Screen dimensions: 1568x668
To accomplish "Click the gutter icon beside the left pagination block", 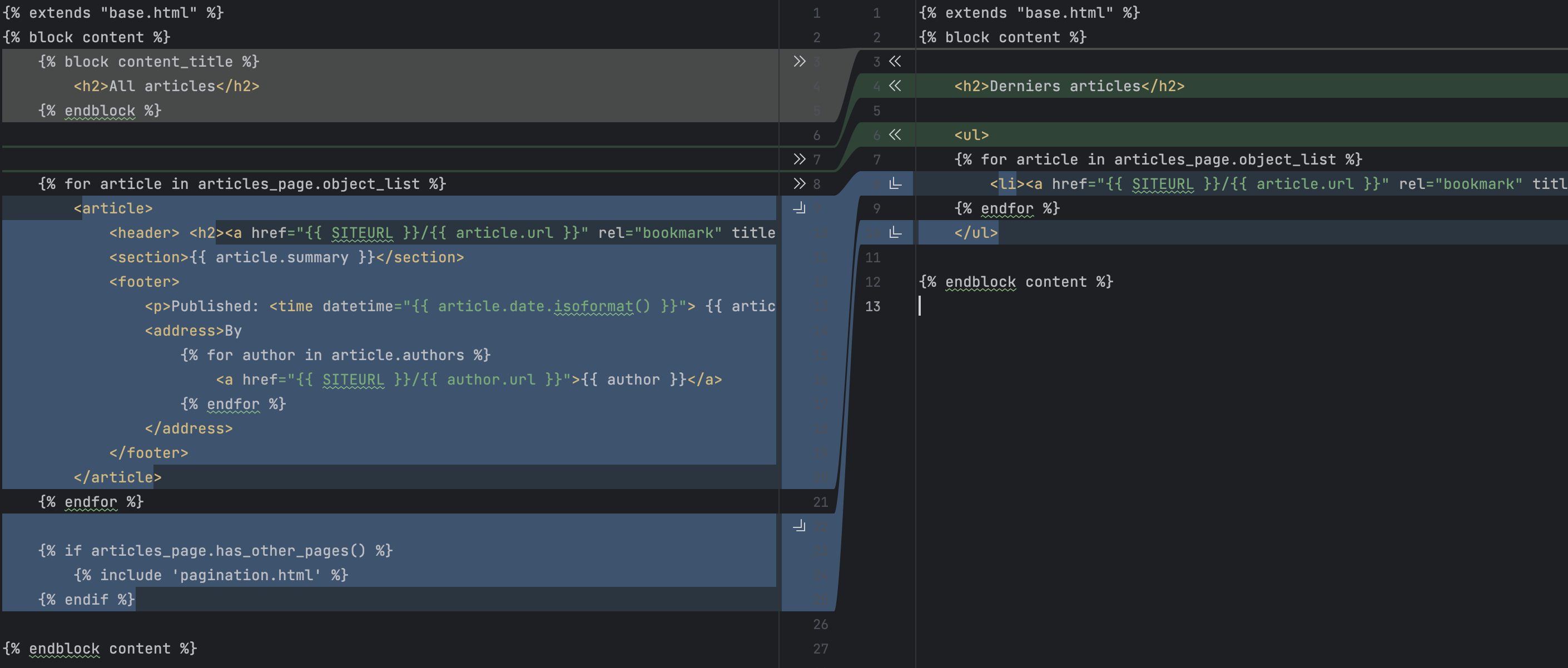I will [x=799, y=526].
